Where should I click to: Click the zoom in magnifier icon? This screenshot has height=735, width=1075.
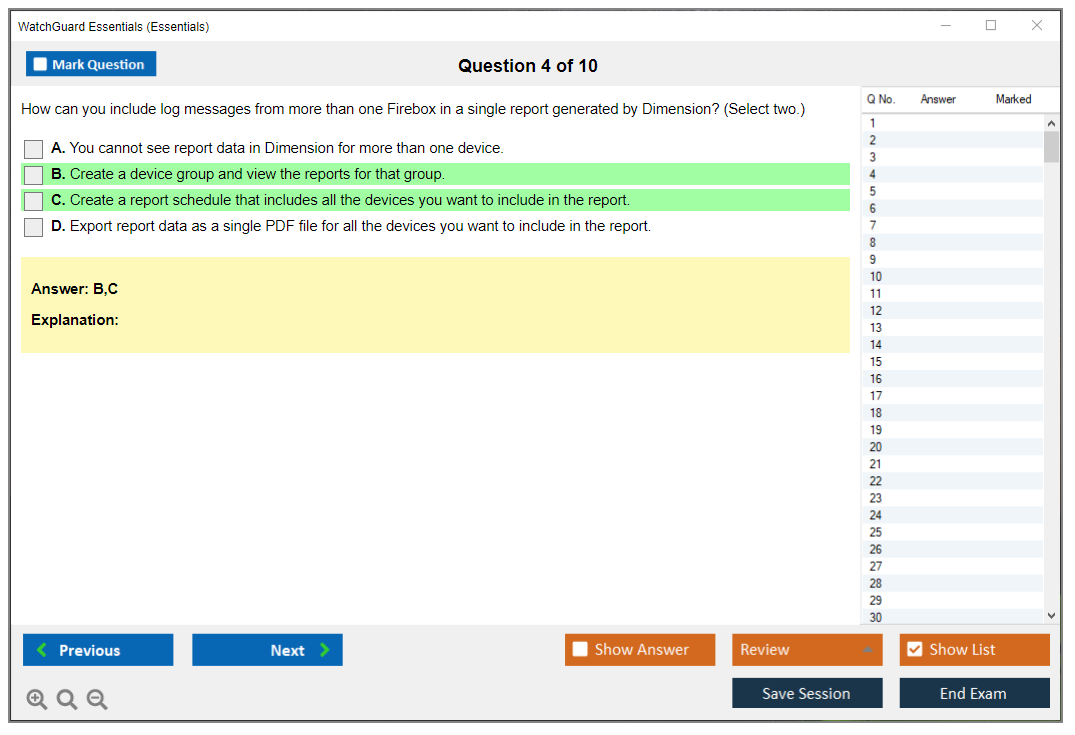[x=37, y=700]
